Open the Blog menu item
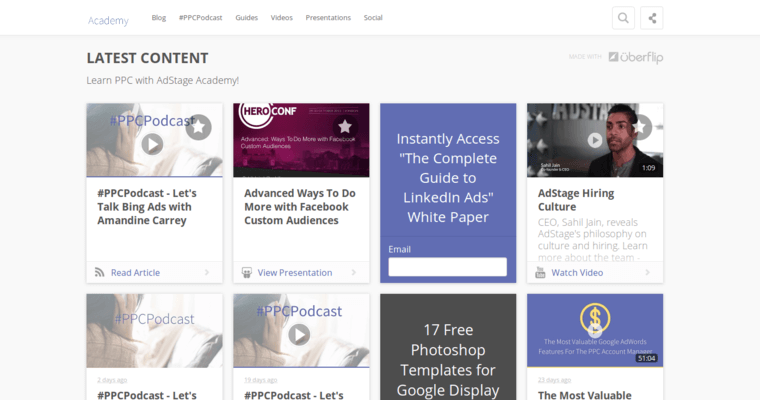The image size is (760, 400). (x=159, y=18)
